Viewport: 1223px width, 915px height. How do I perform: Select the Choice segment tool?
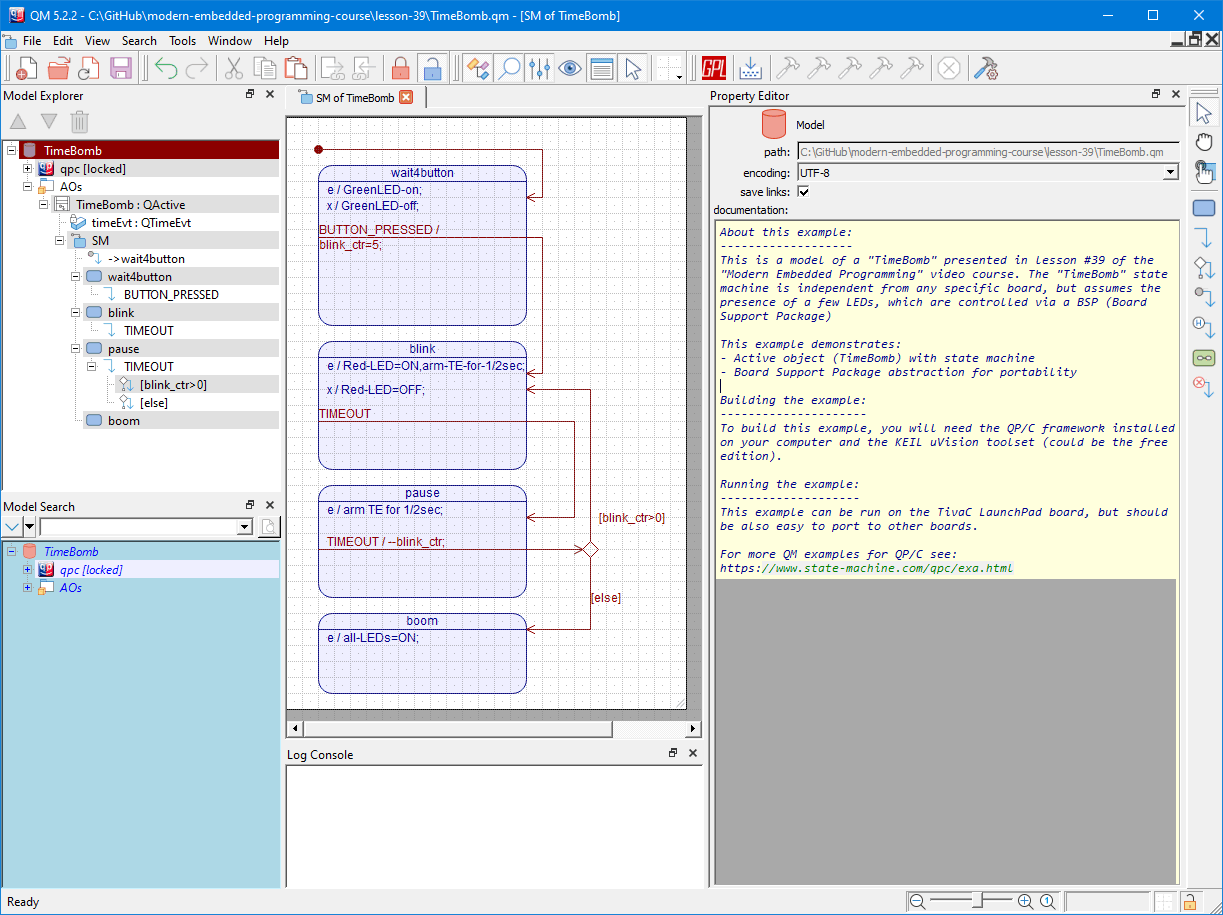[x=1204, y=268]
